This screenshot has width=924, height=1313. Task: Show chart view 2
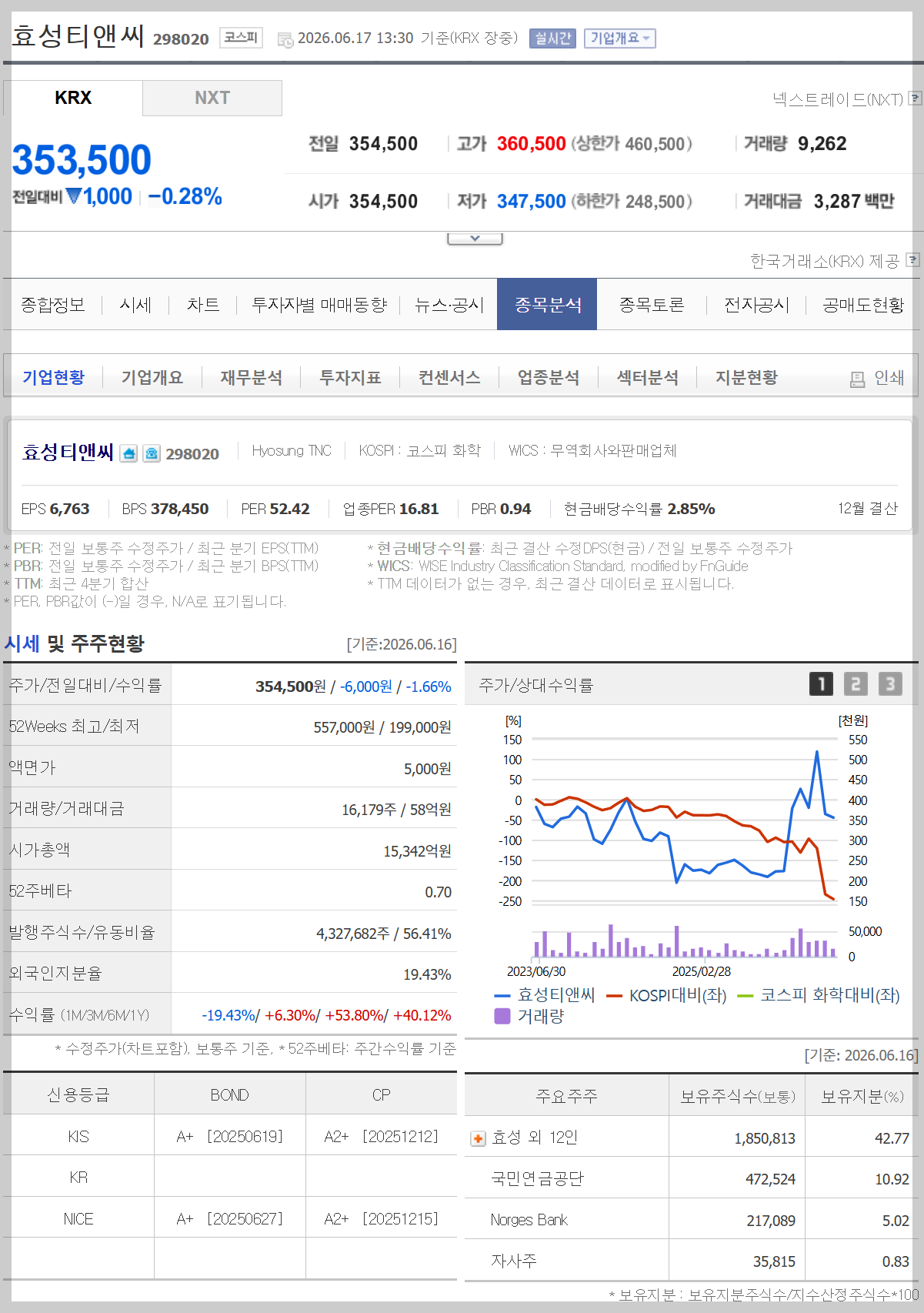click(x=856, y=683)
